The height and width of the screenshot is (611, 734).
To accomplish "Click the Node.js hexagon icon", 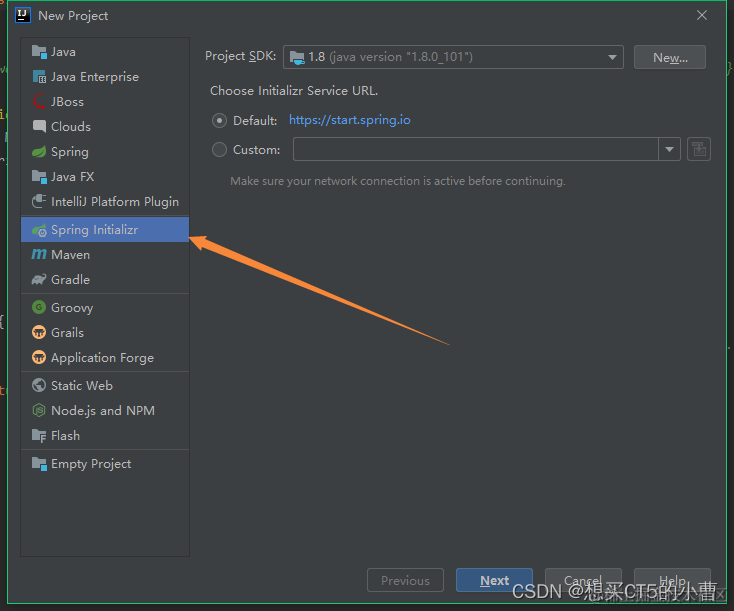I will click(39, 411).
